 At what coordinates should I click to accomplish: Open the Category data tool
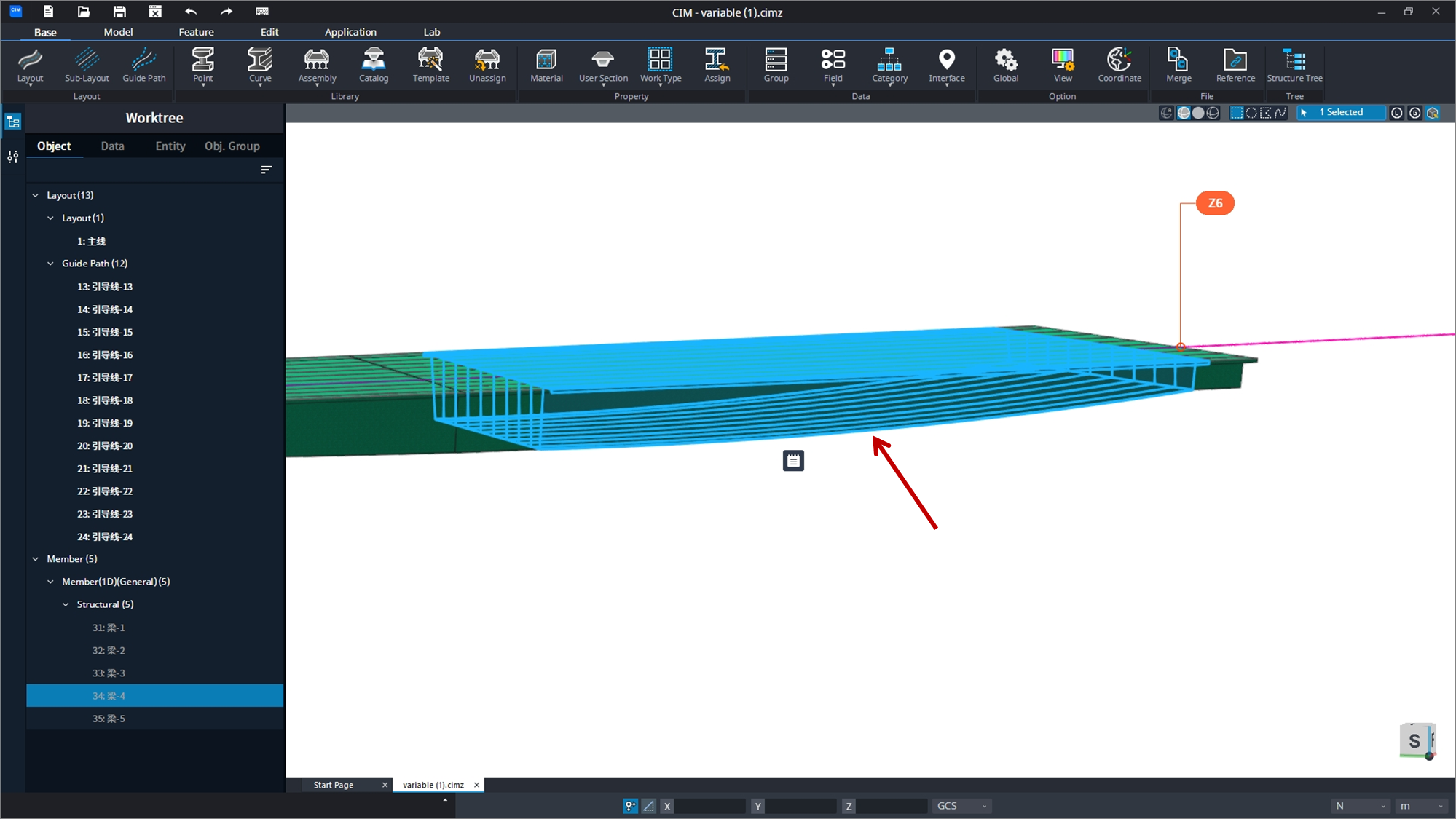pos(889,66)
